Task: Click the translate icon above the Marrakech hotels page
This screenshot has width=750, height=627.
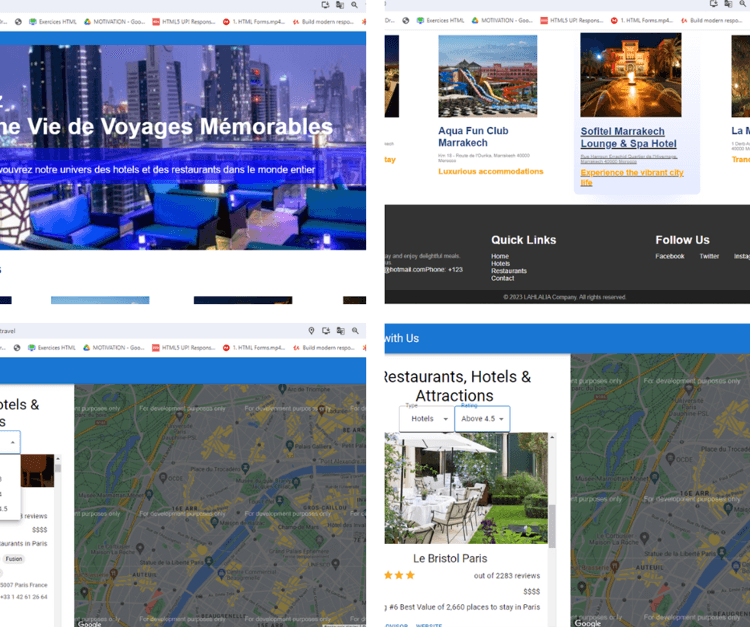Action: pos(728,4)
